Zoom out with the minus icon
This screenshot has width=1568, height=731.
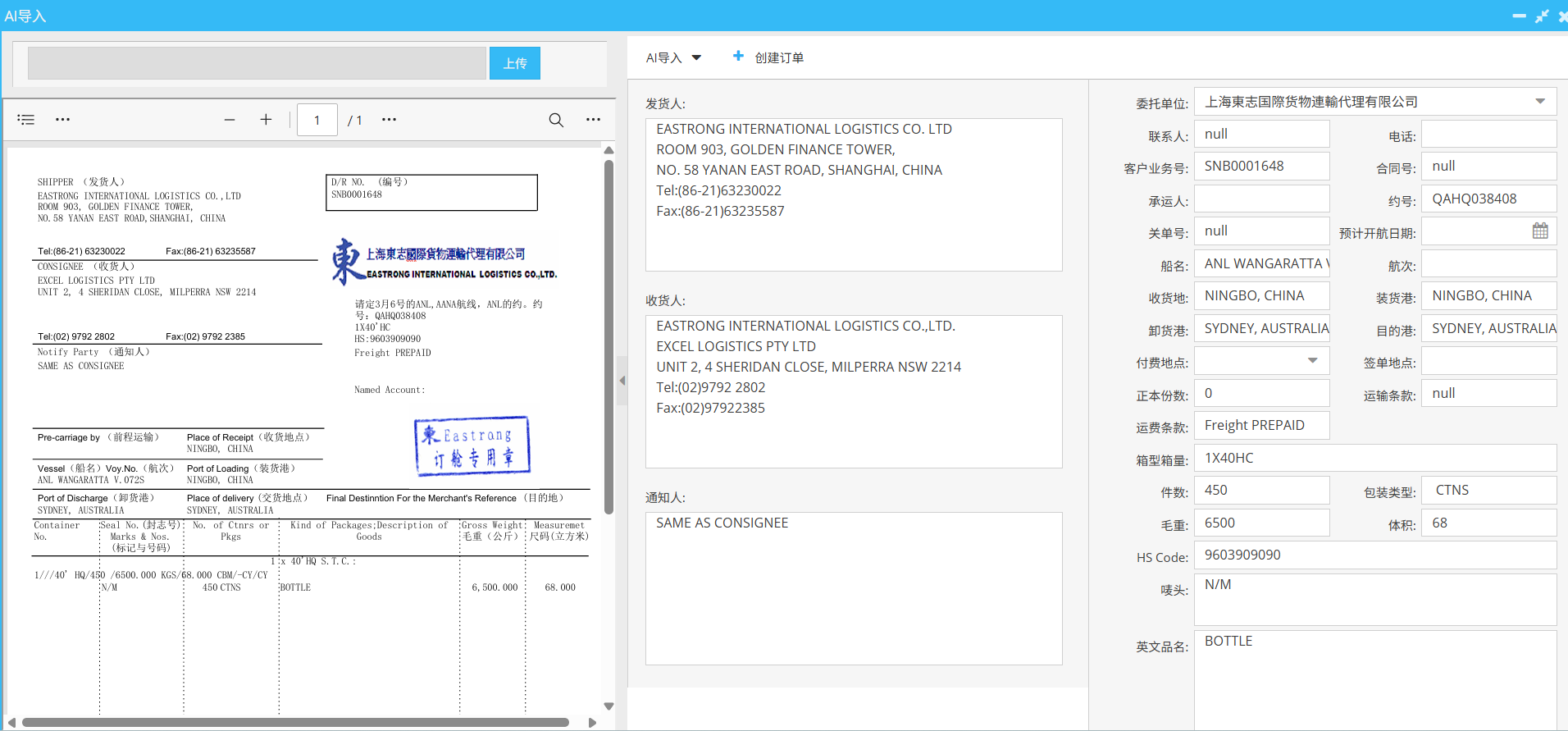point(230,120)
